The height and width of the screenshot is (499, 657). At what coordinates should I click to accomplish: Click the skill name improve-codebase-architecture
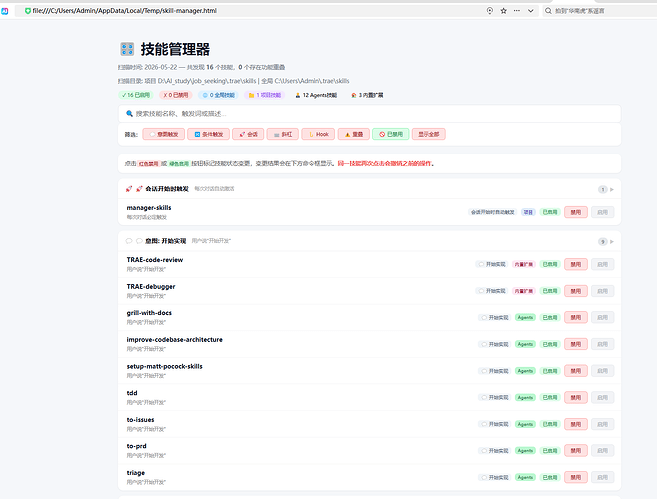[x=174, y=339]
